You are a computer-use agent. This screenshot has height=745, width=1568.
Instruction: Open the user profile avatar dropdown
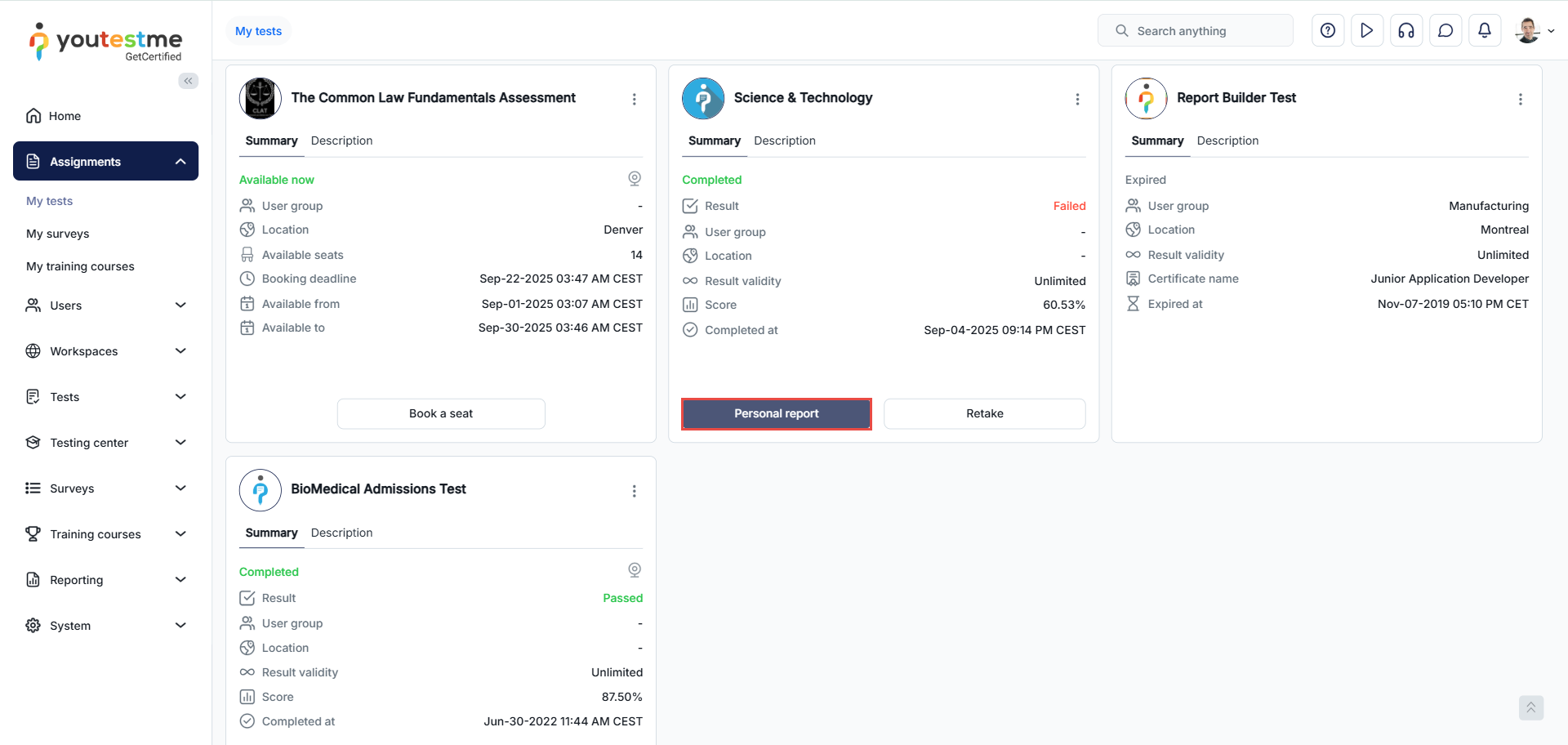pyautogui.click(x=1534, y=31)
